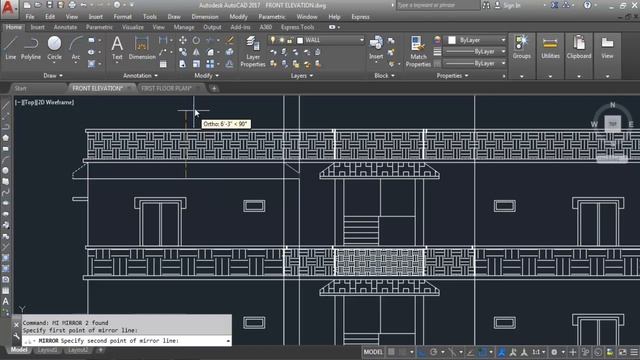Toggle grid display in status bar
The width and height of the screenshot is (640, 360).
point(391,352)
